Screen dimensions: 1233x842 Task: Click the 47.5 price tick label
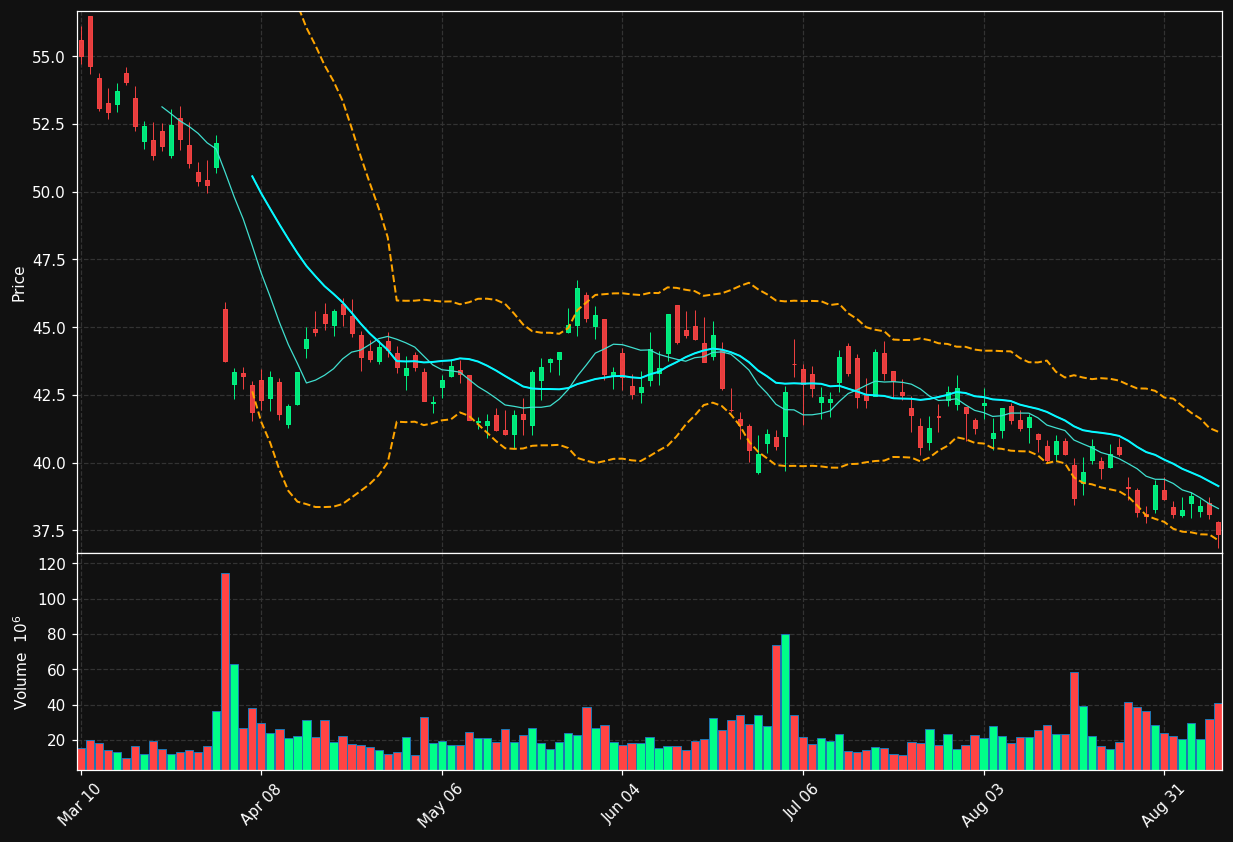point(49,260)
